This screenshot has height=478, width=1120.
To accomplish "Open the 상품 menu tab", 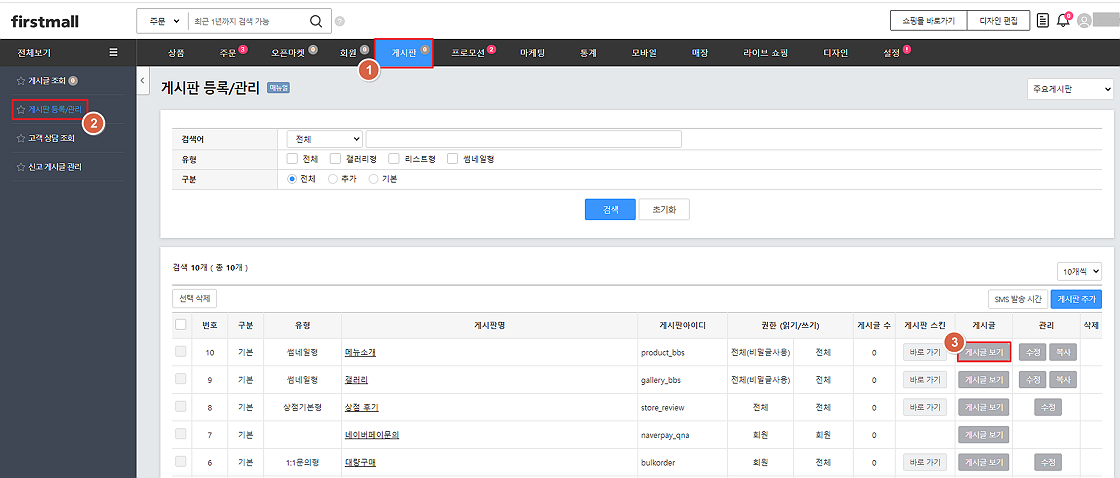I will [x=176, y=53].
